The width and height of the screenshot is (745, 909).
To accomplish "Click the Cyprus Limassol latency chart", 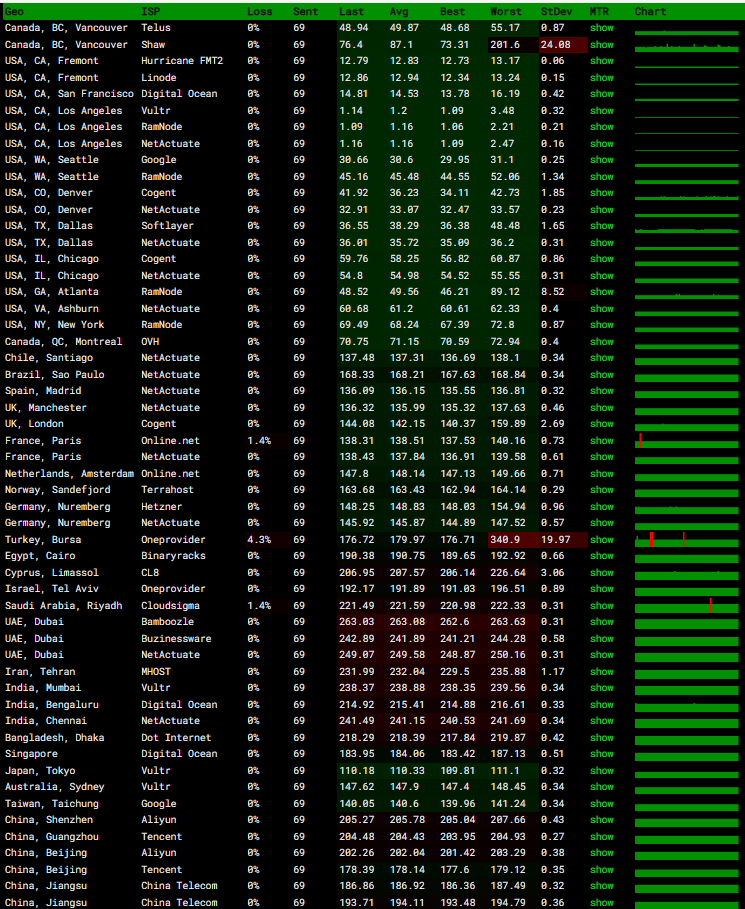I will (x=686, y=574).
